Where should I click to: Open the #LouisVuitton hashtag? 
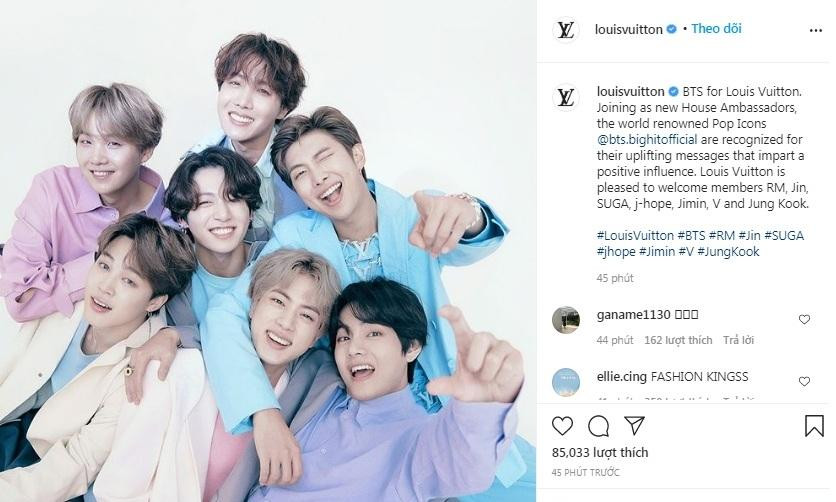click(x=635, y=236)
